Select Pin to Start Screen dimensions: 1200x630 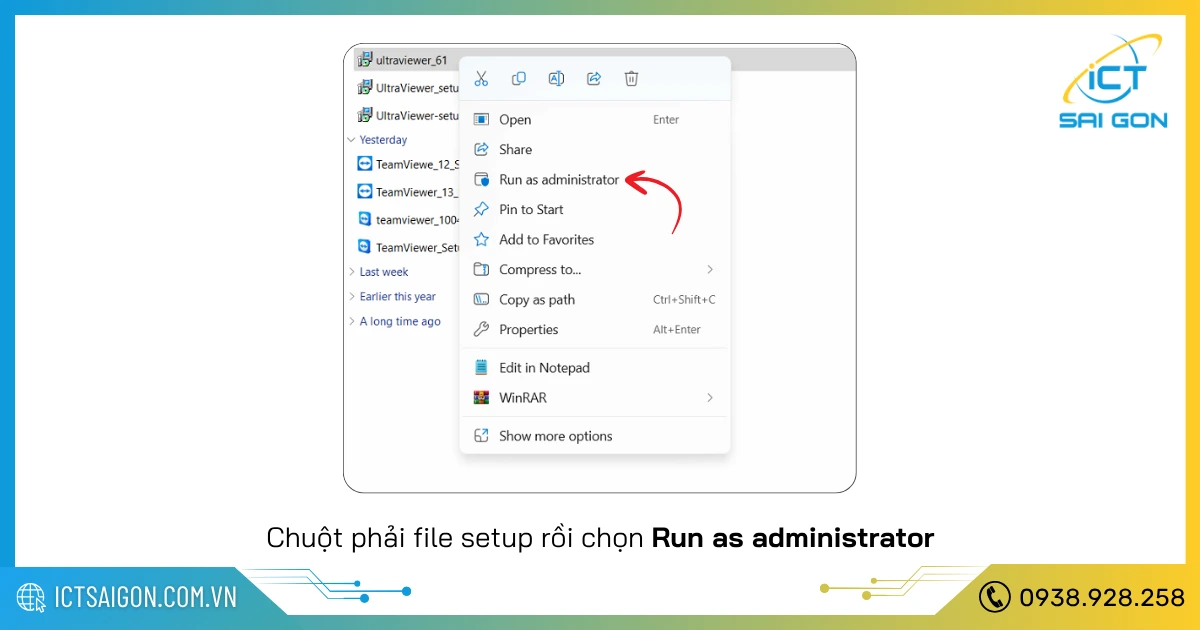tap(595, 210)
